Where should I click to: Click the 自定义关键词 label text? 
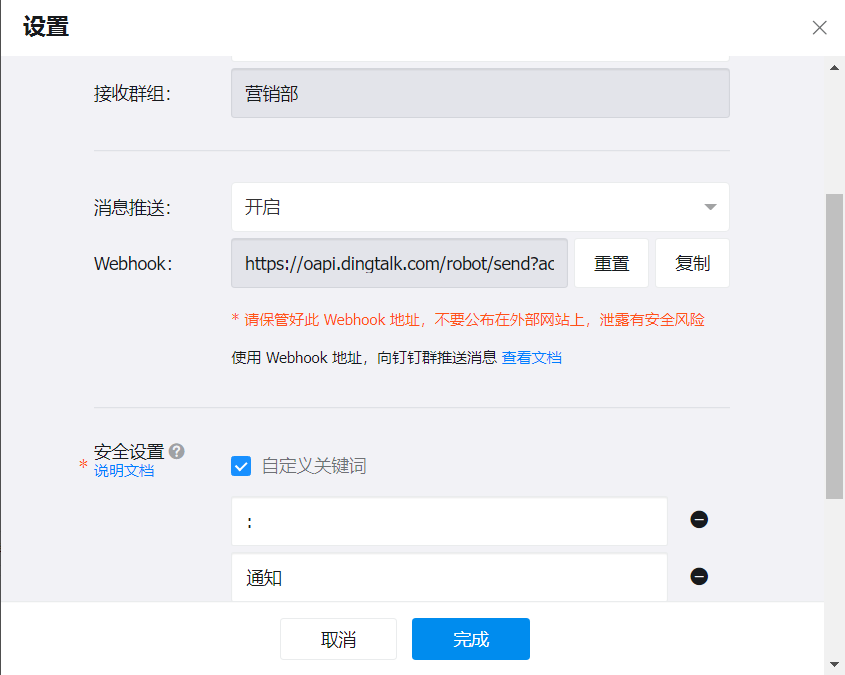pyautogui.click(x=314, y=466)
